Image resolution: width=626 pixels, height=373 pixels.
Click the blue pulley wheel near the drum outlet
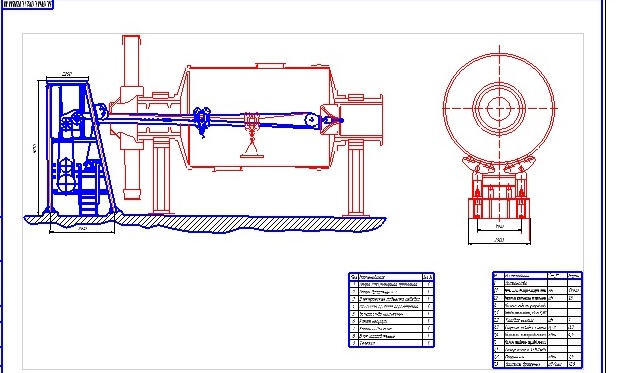click(x=311, y=120)
